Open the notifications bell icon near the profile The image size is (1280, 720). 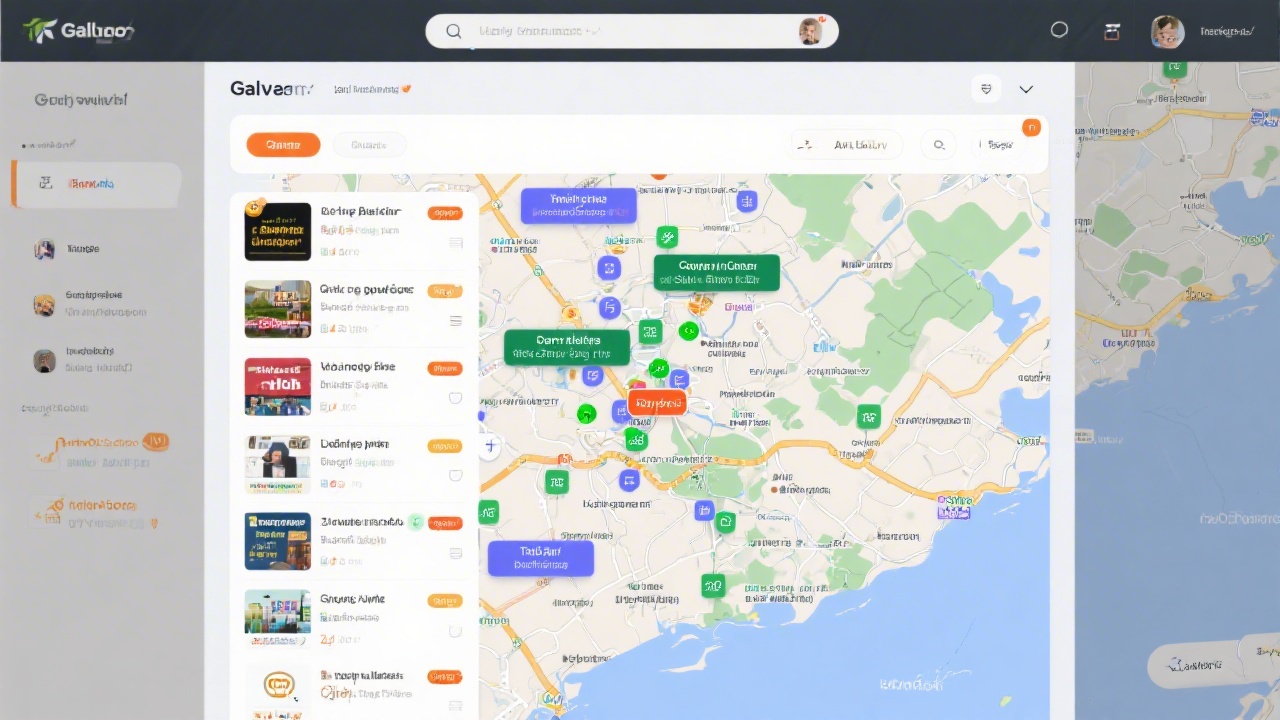point(1059,29)
